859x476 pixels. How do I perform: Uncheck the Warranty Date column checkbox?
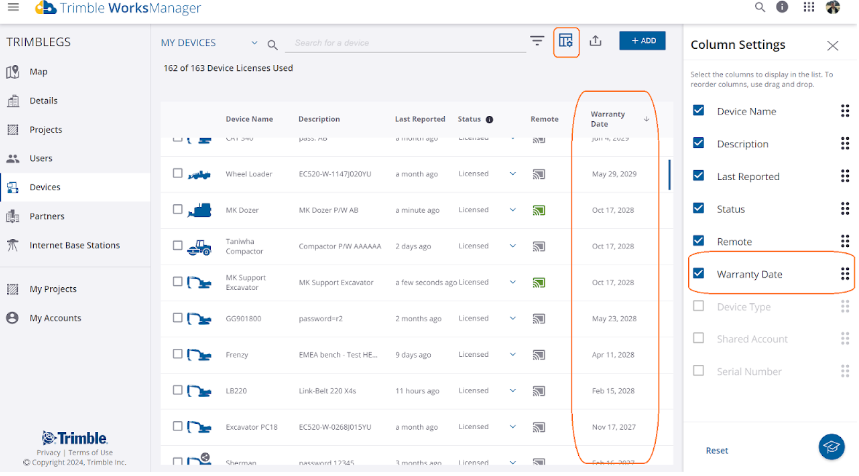(699, 273)
